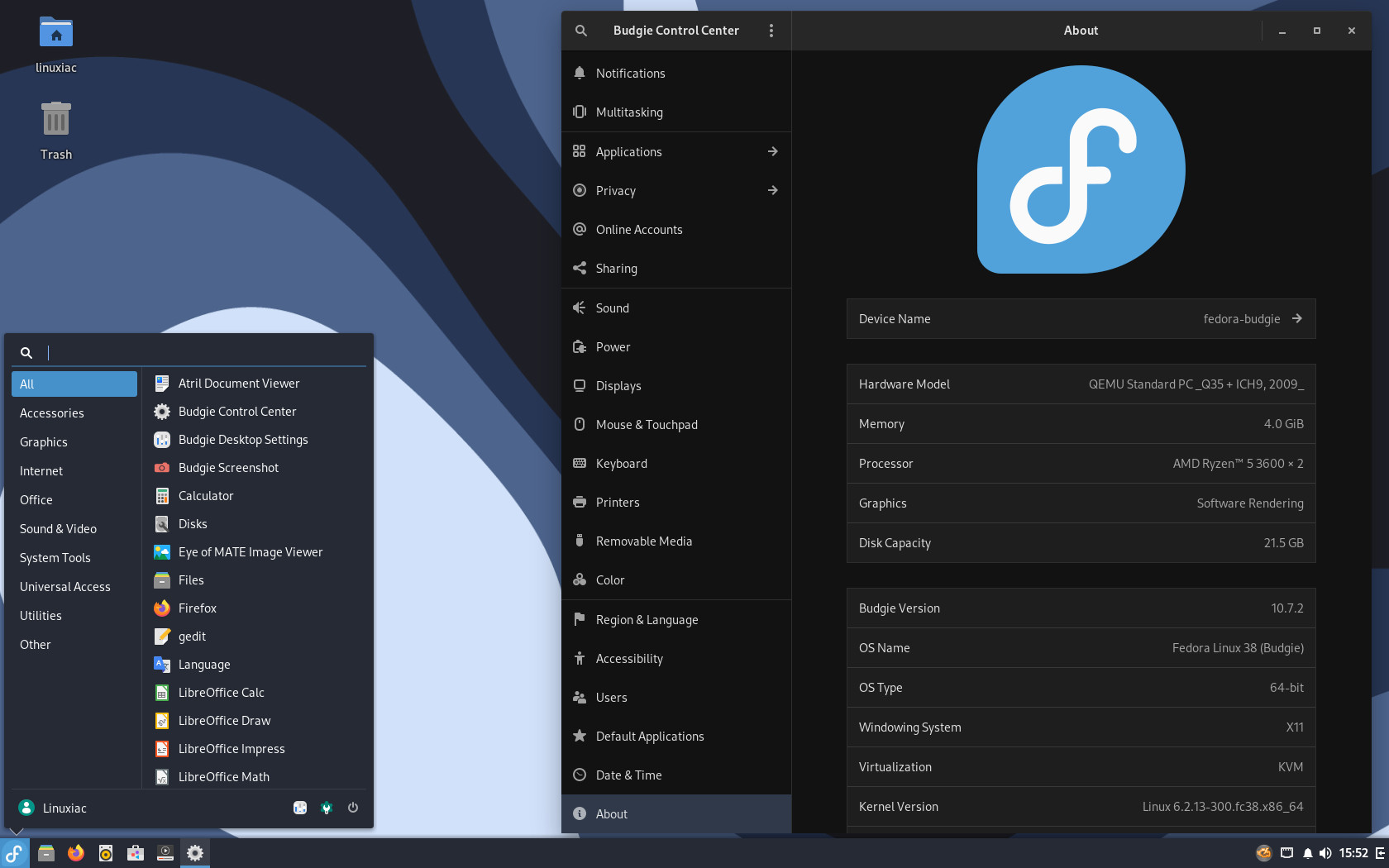Open Sharing settings panel

click(x=676, y=269)
